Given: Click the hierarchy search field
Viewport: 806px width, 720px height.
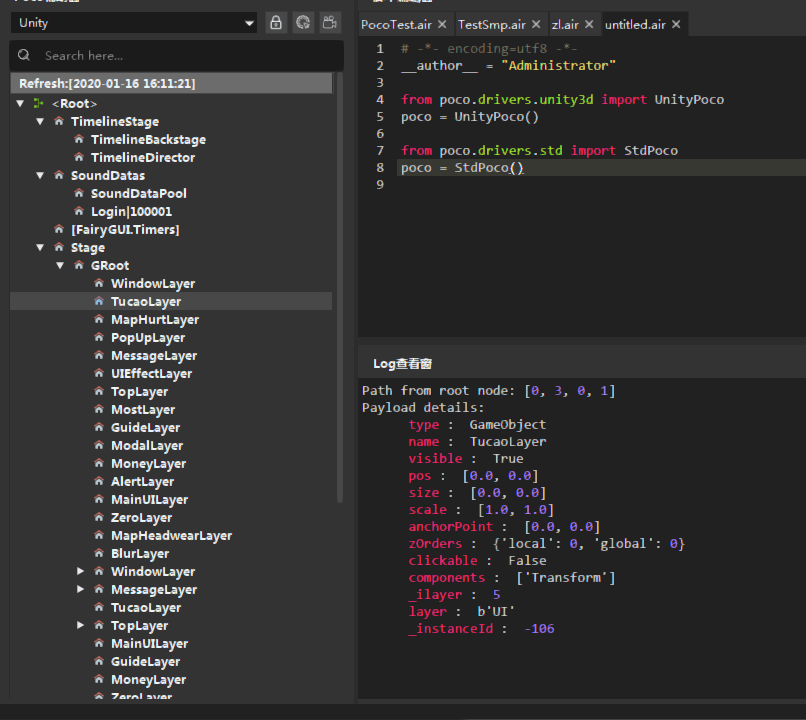Looking at the screenshot, I should click(176, 56).
